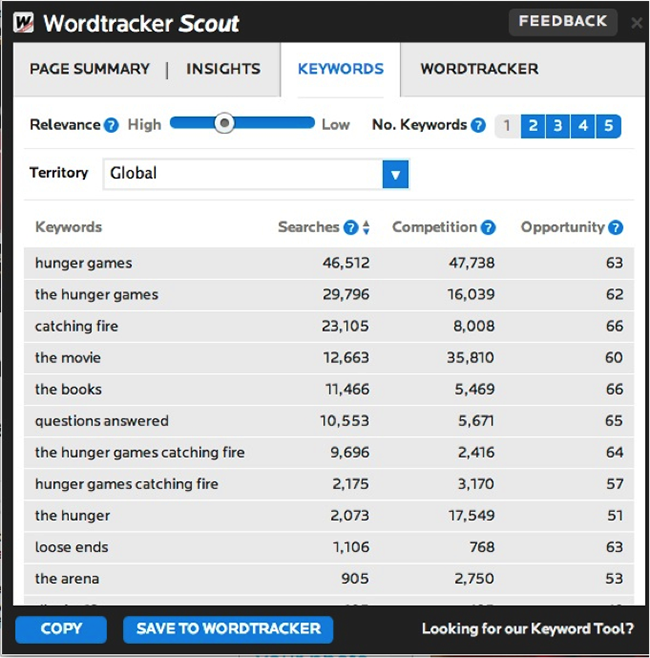The height and width of the screenshot is (658, 650).
Task: Select 'questions answered' keyword
Action: pyautogui.click(x=102, y=421)
